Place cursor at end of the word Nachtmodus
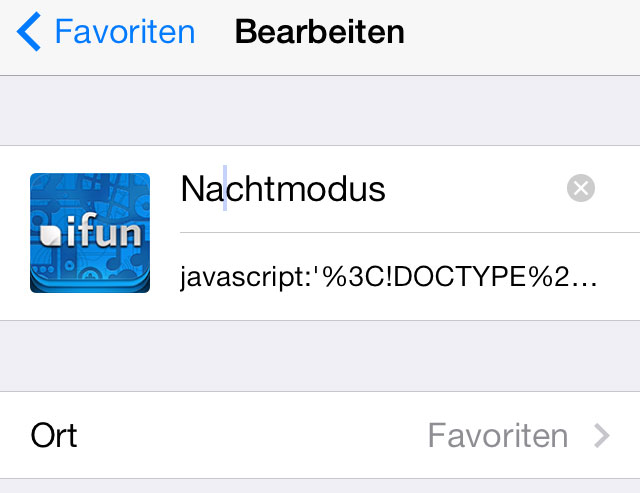 (386, 189)
